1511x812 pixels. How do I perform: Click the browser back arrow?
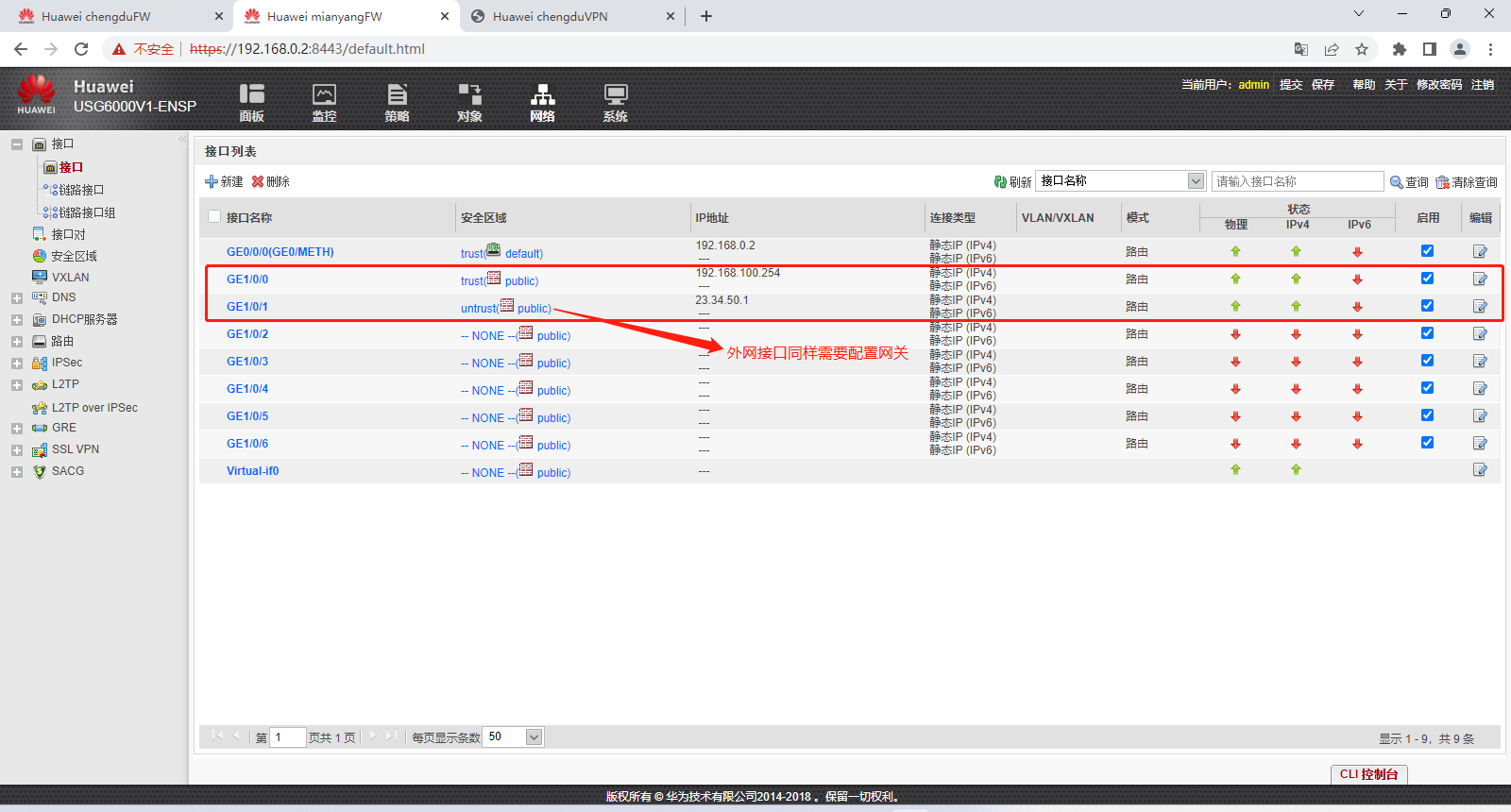(21, 49)
